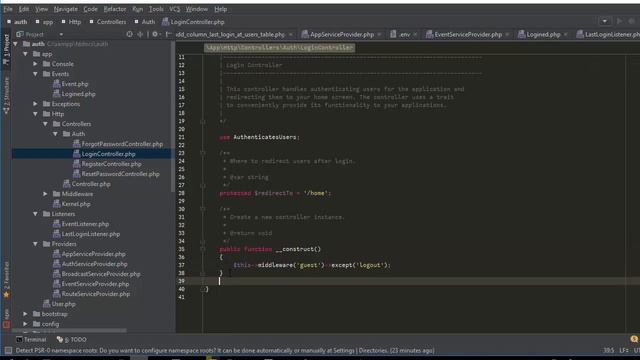
Task: Open the Navigate menu
Action: click(65, 9)
